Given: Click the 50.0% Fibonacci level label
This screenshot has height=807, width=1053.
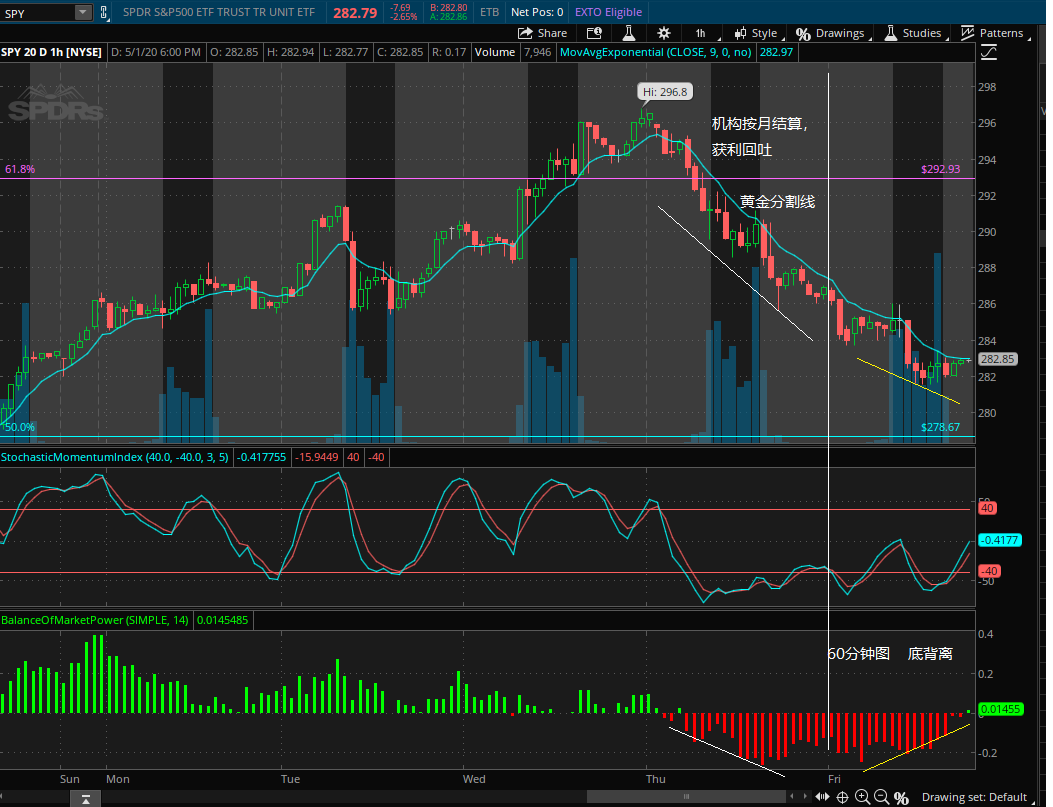Looking at the screenshot, I should point(19,427).
